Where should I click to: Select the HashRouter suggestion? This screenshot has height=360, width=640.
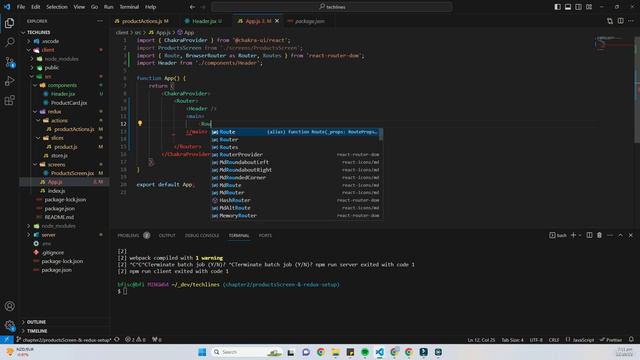(296, 200)
